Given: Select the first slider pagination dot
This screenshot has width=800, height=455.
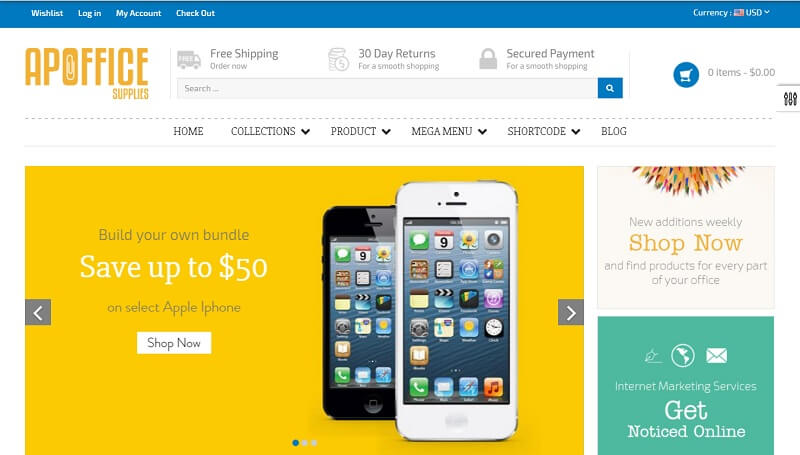Looking at the screenshot, I should point(295,443).
